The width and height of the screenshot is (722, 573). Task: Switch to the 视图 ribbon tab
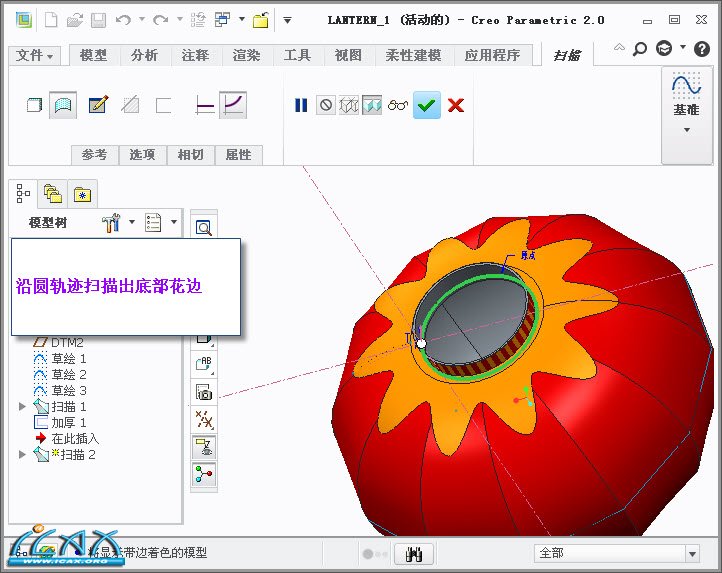pyautogui.click(x=348, y=56)
